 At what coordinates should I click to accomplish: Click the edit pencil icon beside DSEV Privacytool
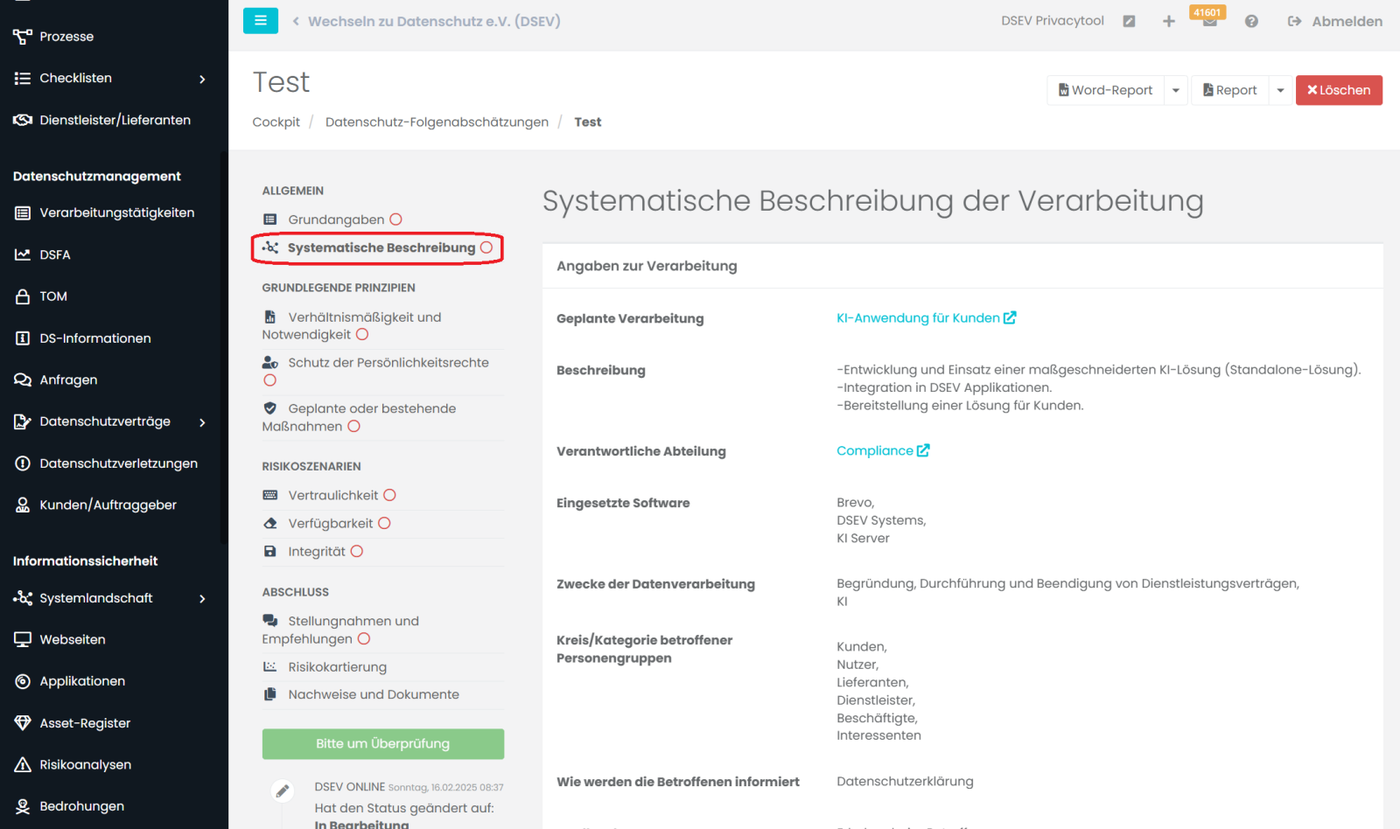(1129, 21)
